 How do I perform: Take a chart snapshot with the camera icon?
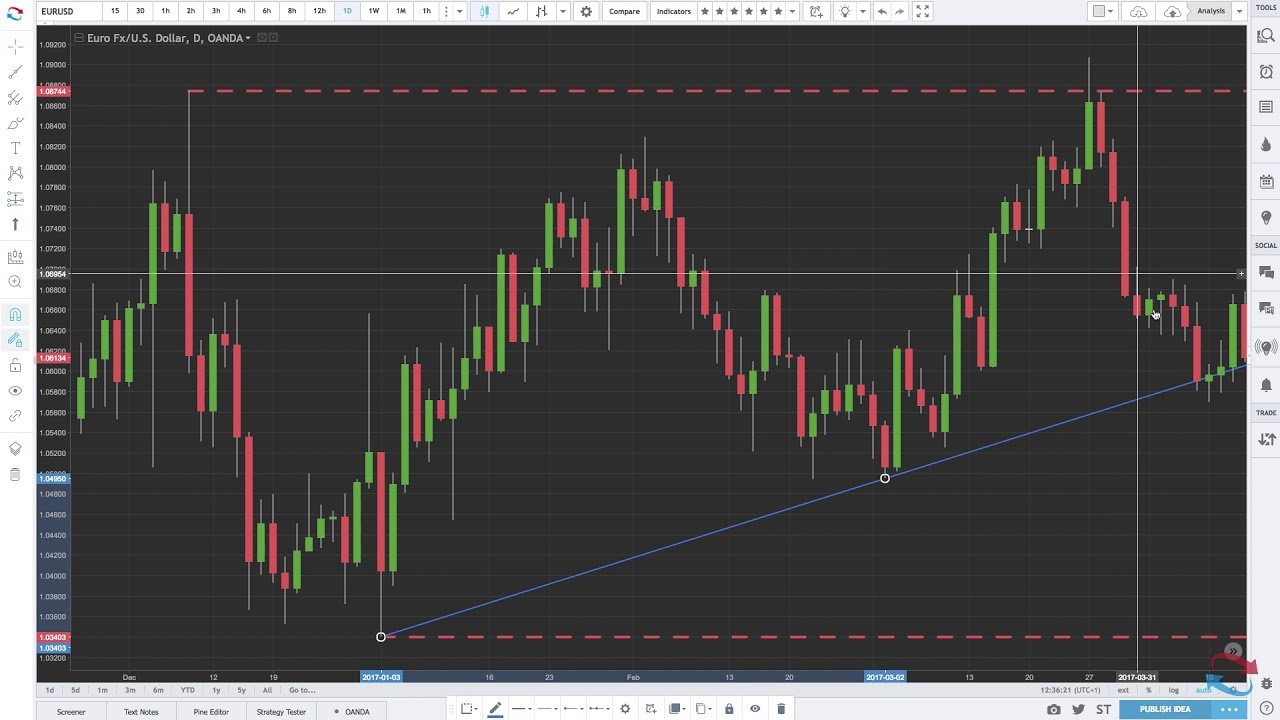pyautogui.click(x=1053, y=709)
